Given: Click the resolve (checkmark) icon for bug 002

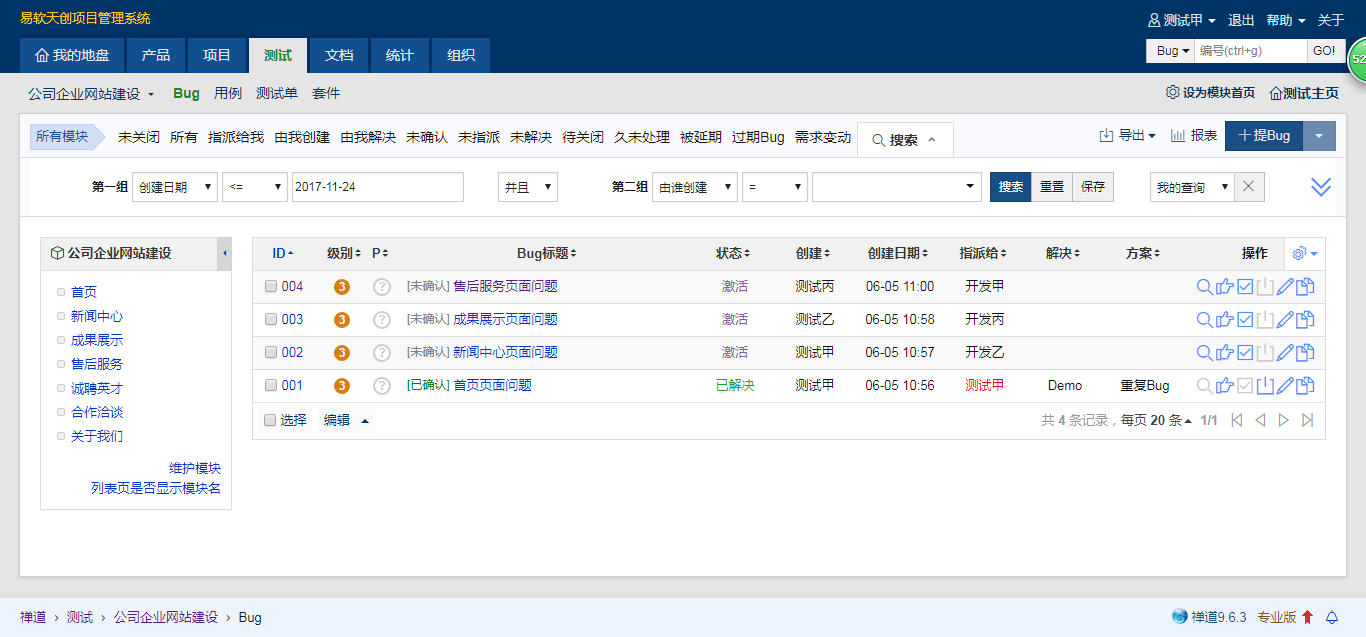Looking at the screenshot, I should tap(1245, 353).
